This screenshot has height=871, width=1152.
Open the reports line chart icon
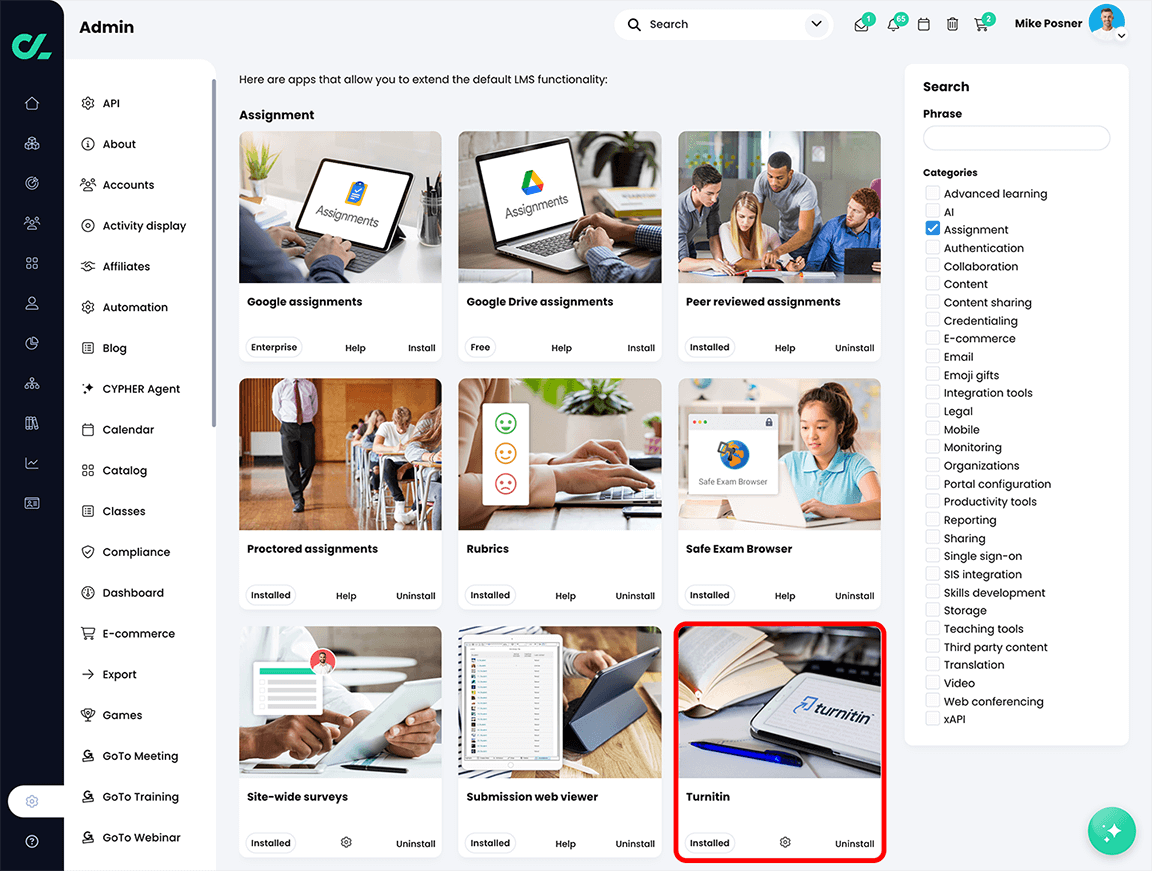pos(32,463)
